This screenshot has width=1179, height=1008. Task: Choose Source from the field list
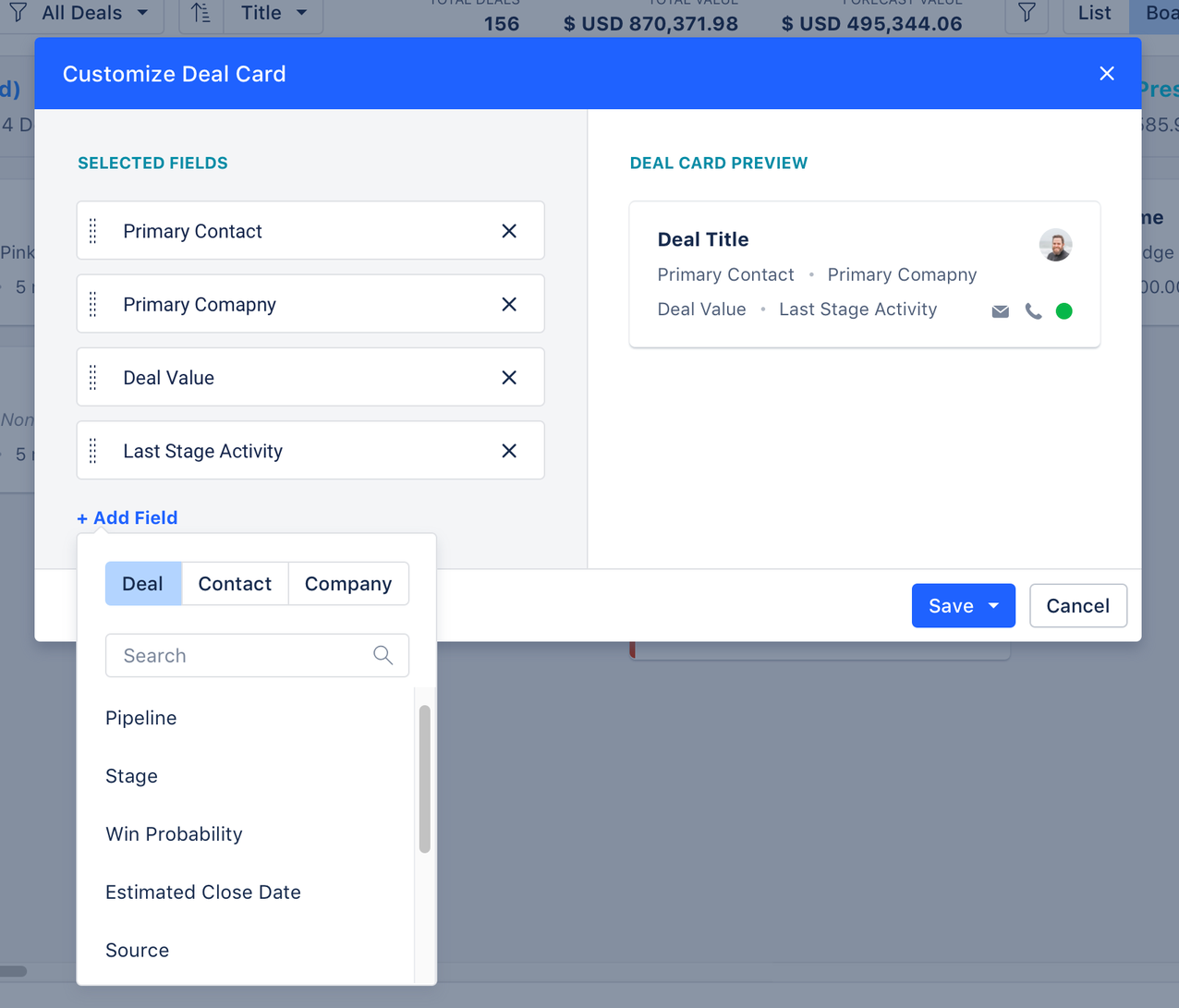[137, 951]
